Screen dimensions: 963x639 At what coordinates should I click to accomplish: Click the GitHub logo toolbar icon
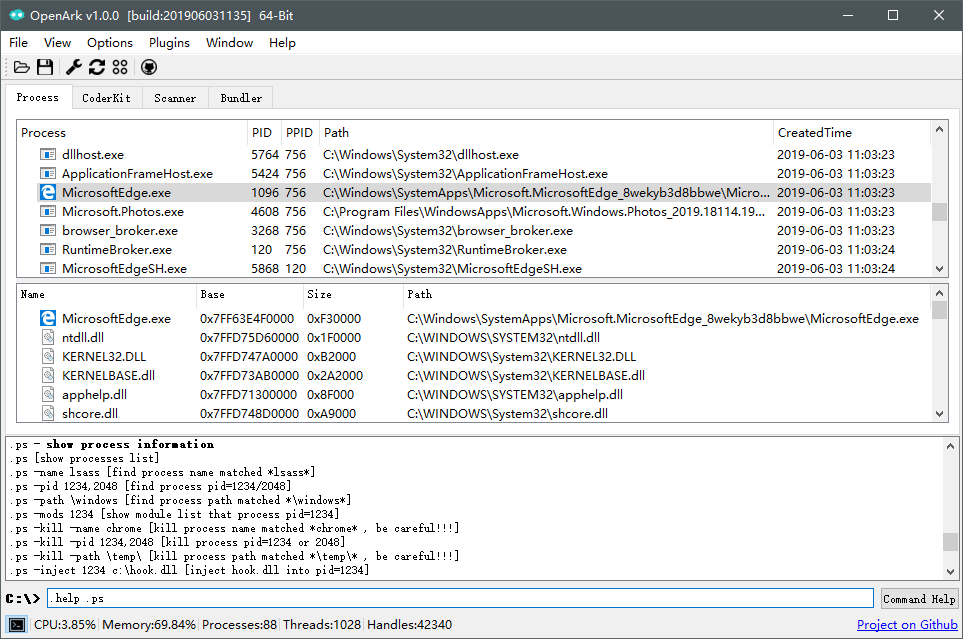pos(149,67)
